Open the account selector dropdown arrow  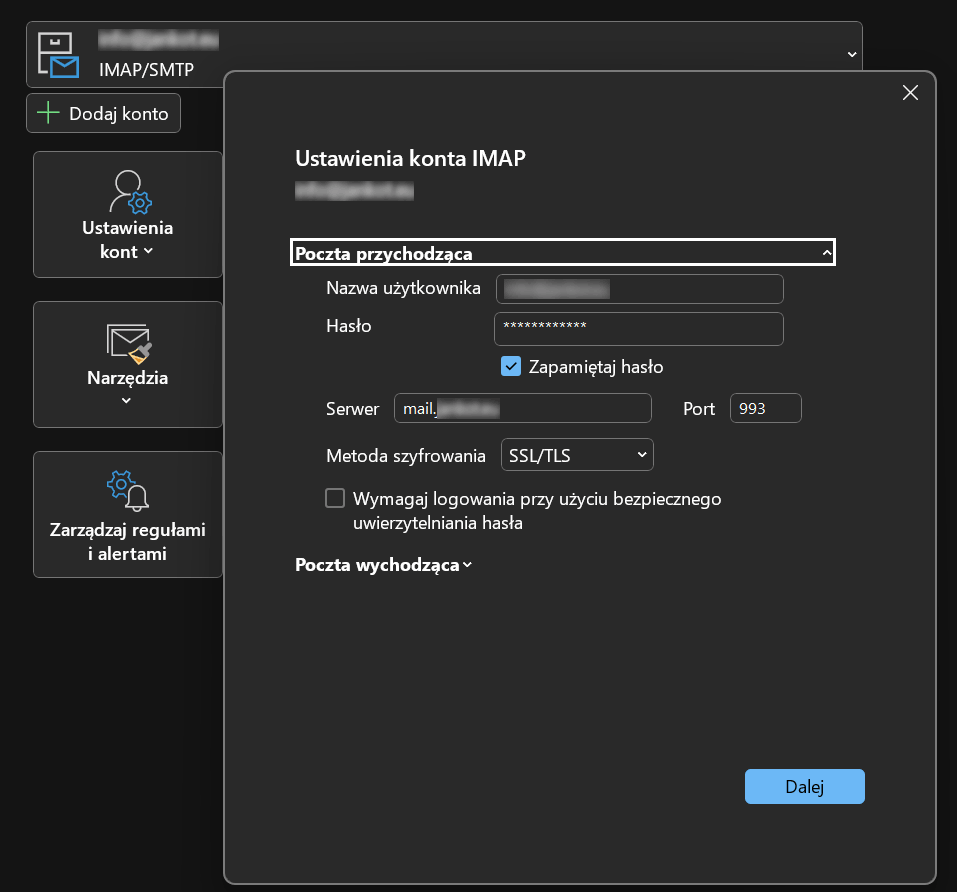pyautogui.click(x=851, y=54)
